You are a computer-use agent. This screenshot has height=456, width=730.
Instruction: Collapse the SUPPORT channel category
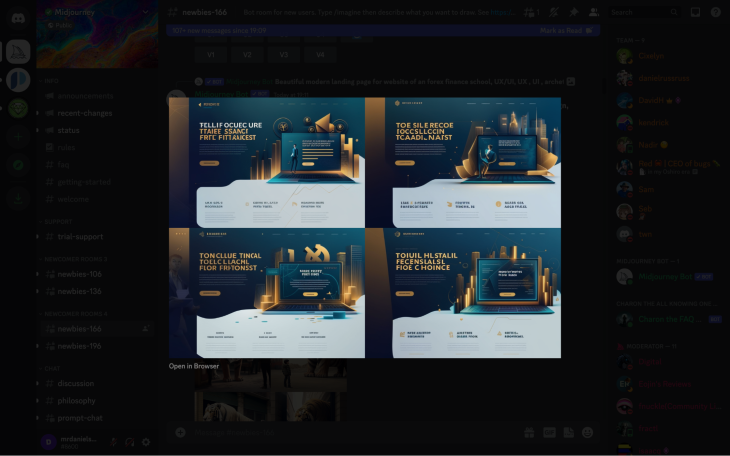pos(56,222)
